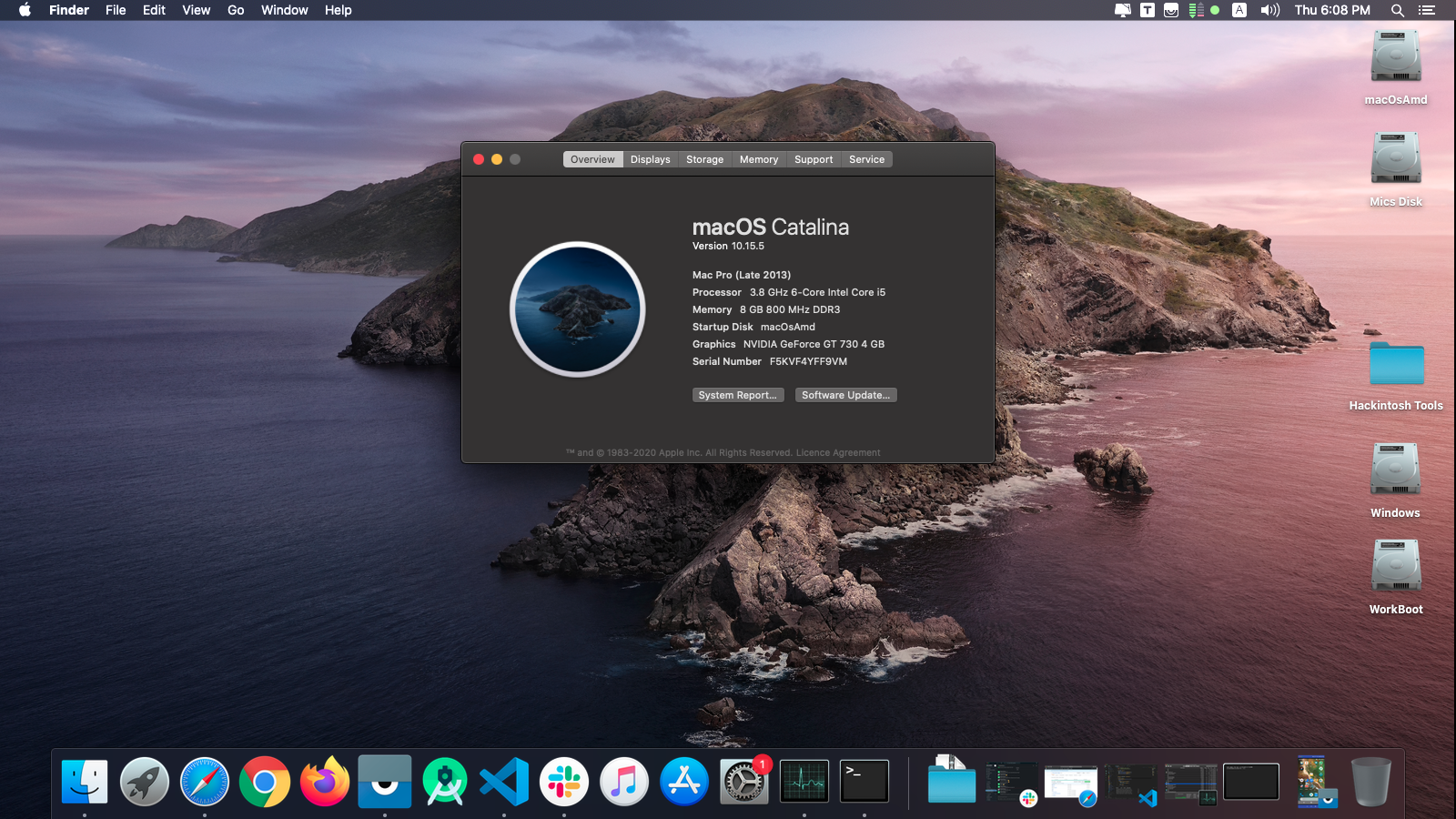
Task: Switch to the Memory tab
Action: coord(759,159)
